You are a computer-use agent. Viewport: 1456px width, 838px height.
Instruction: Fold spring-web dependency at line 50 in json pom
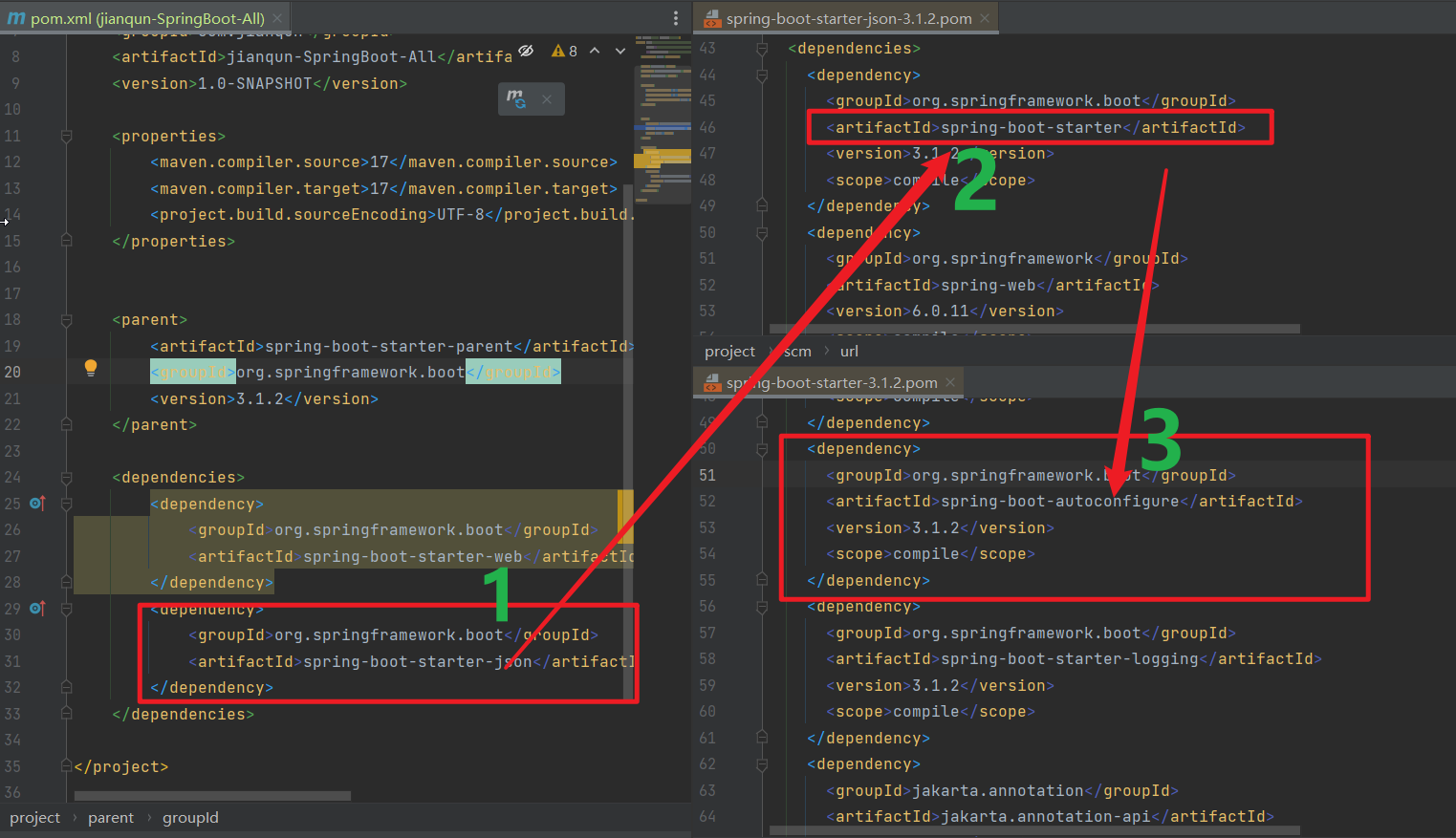(x=762, y=232)
